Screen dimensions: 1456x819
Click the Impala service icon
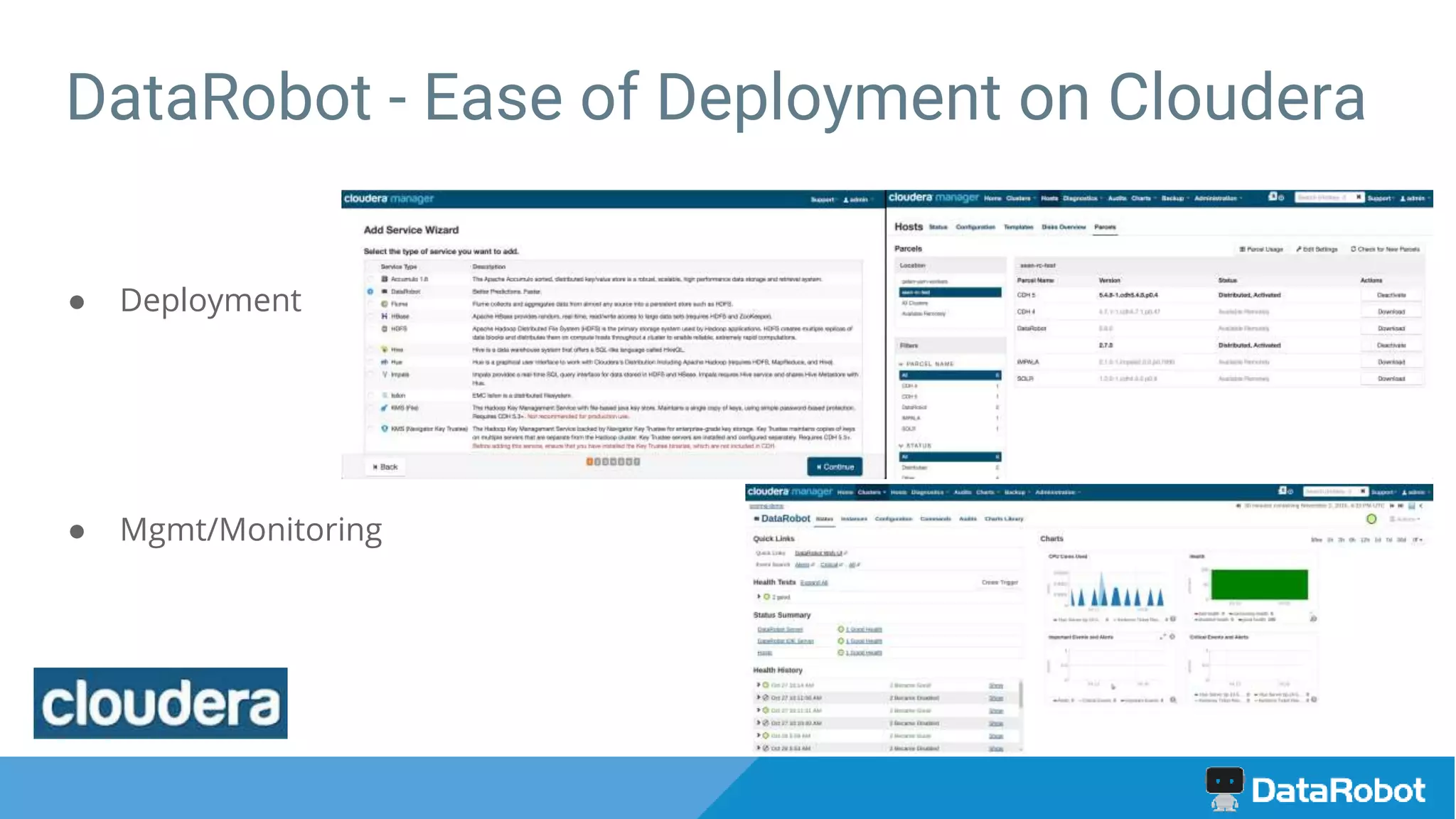385,374
